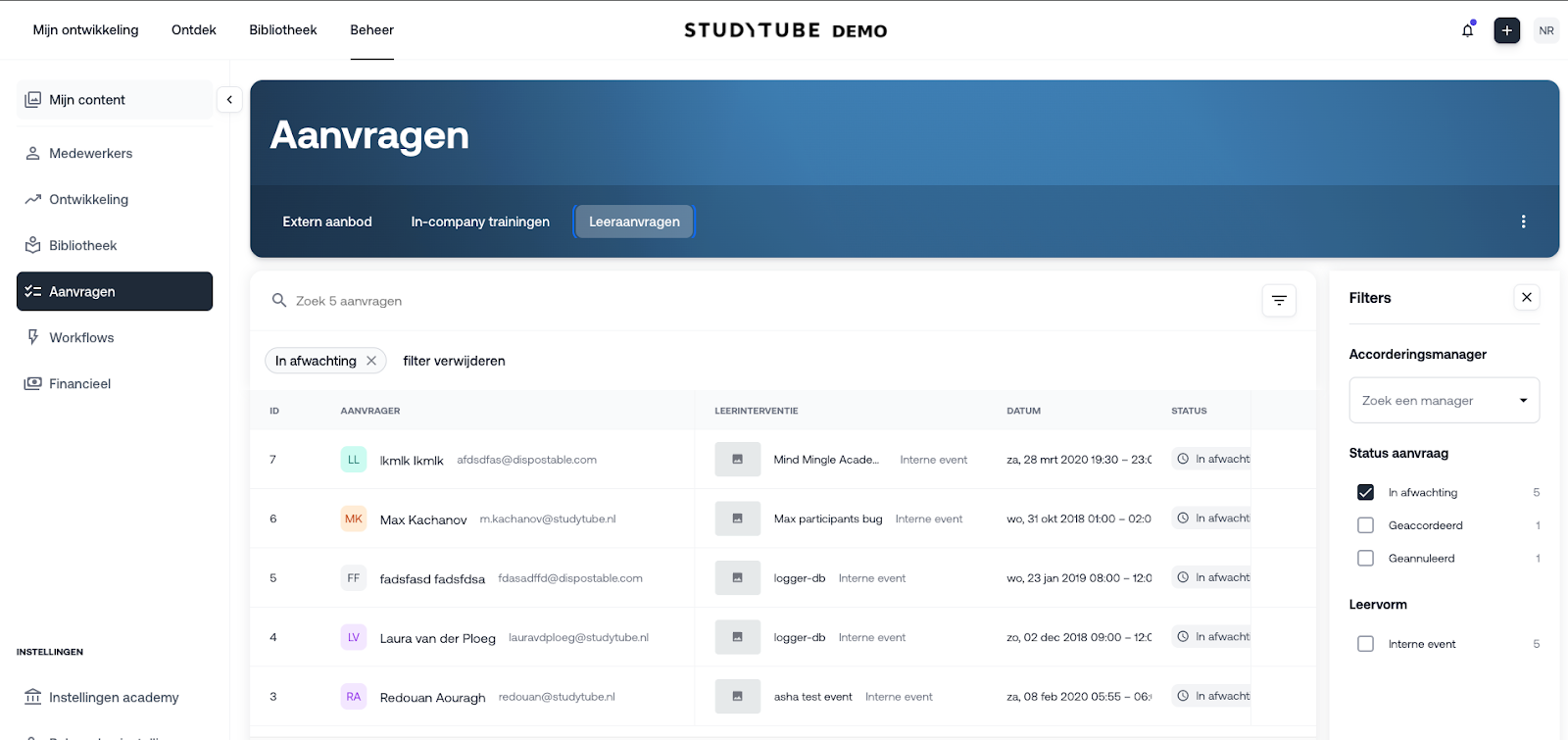Viewport: 1568px width, 740px height.
Task: Click the sidebar Bibliotheek book icon
Action: (32, 245)
